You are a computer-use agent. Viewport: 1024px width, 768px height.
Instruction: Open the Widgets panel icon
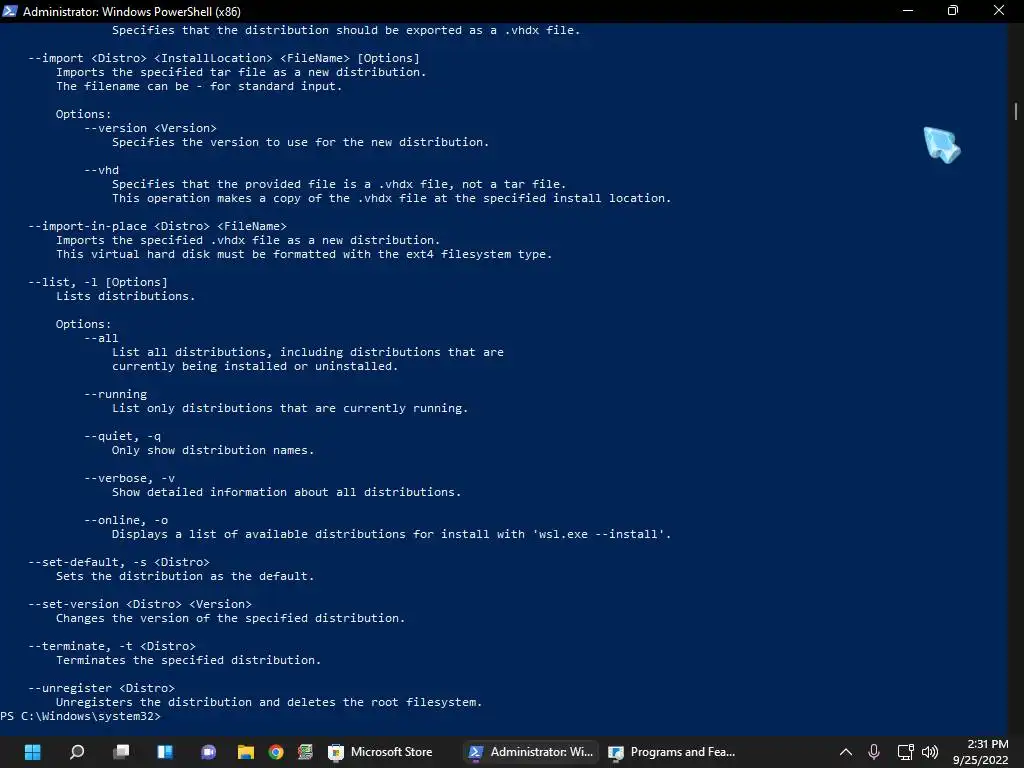point(165,752)
